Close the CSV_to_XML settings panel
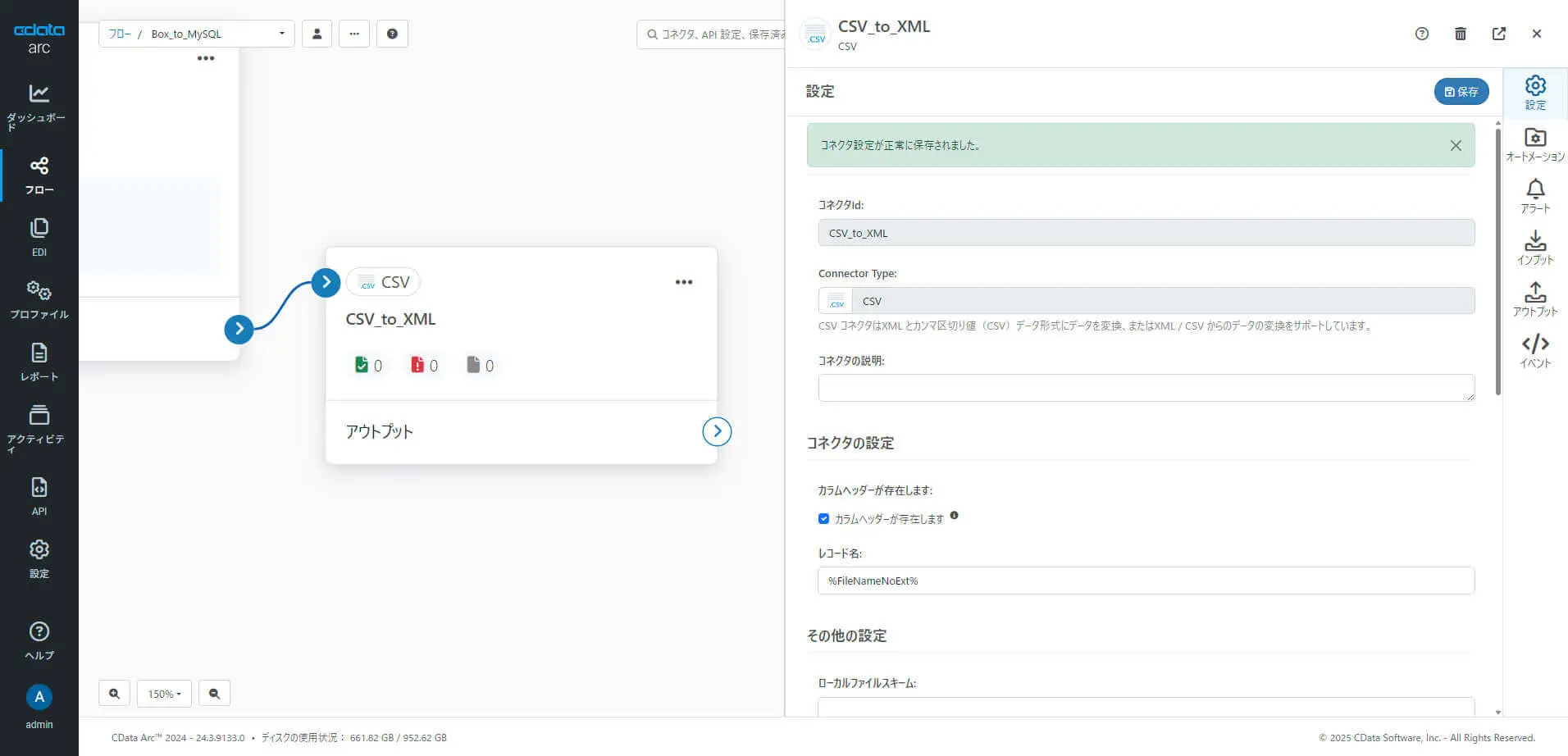The height and width of the screenshot is (756, 1568). click(1537, 34)
